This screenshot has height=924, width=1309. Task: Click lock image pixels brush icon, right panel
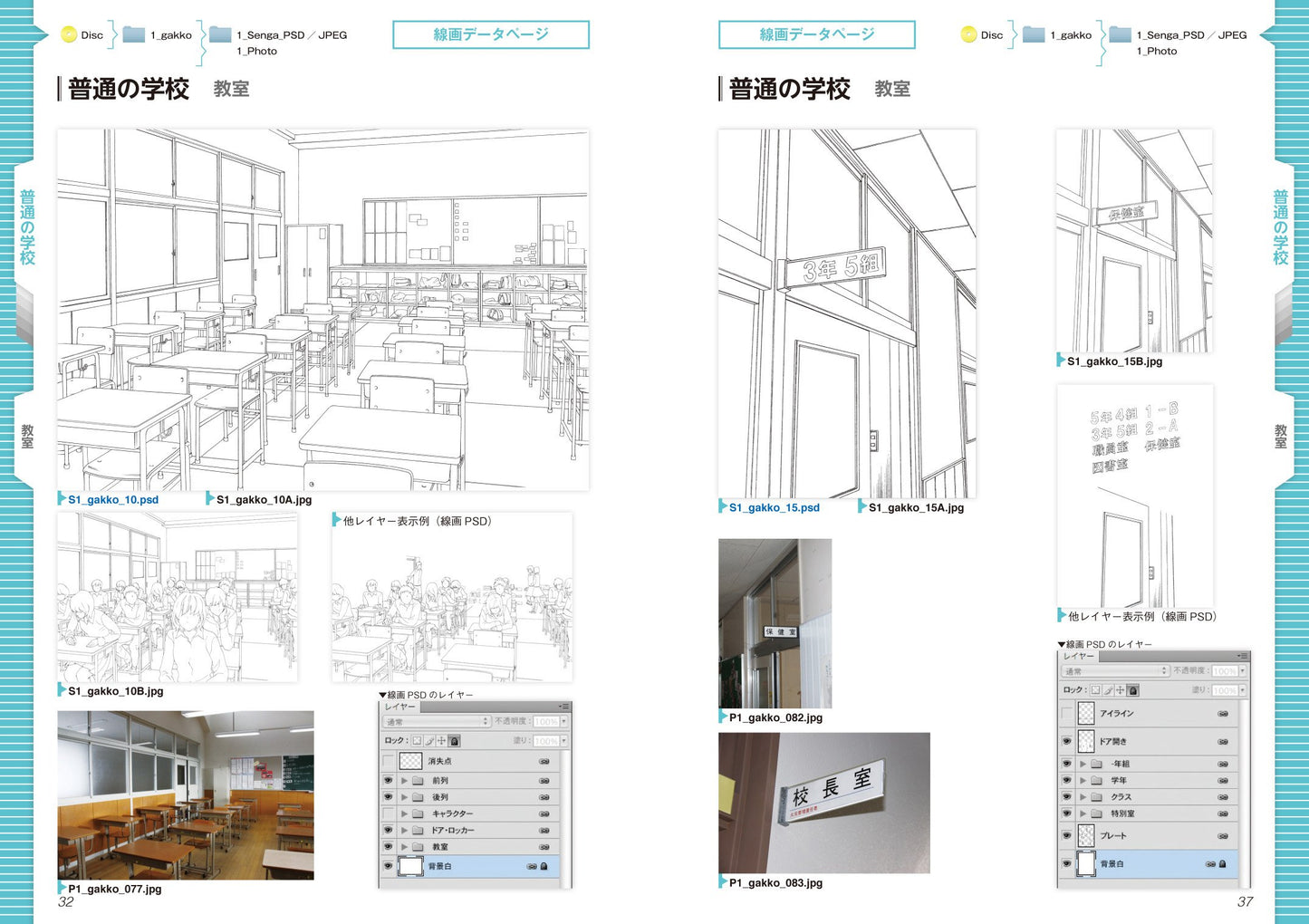[x=1108, y=690]
